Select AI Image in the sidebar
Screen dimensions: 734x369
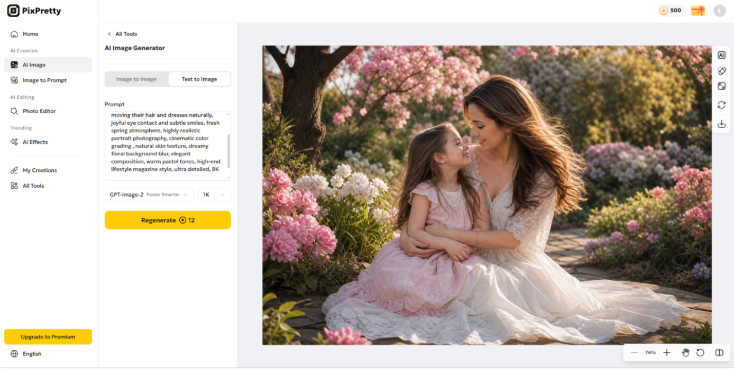pyautogui.click(x=48, y=65)
